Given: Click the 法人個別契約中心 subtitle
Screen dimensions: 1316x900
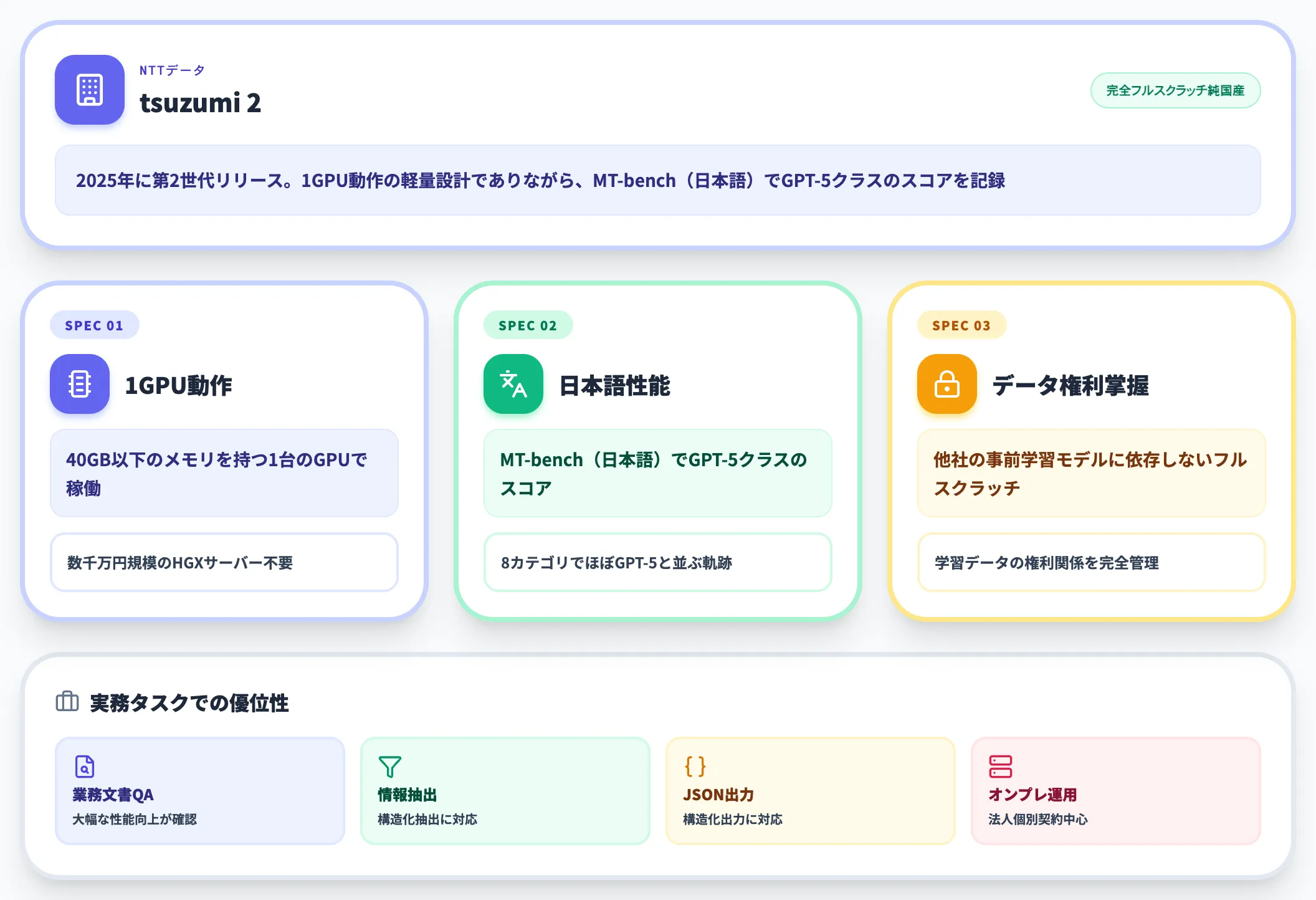Looking at the screenshot, I should pyautogui.click(x=1038, y=819).
